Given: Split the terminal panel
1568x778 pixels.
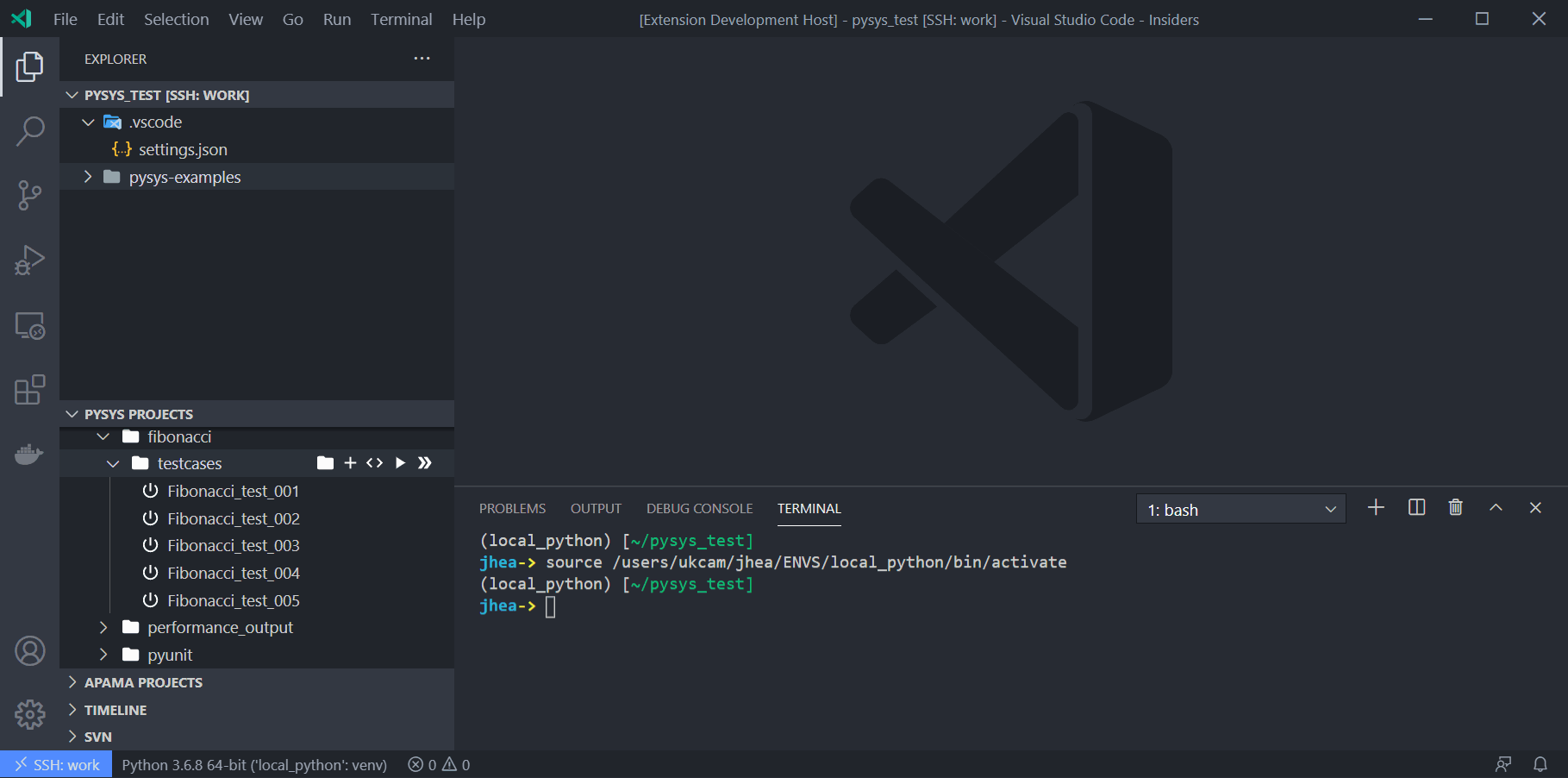Looking at the screenshot, I should (1416, 508).
